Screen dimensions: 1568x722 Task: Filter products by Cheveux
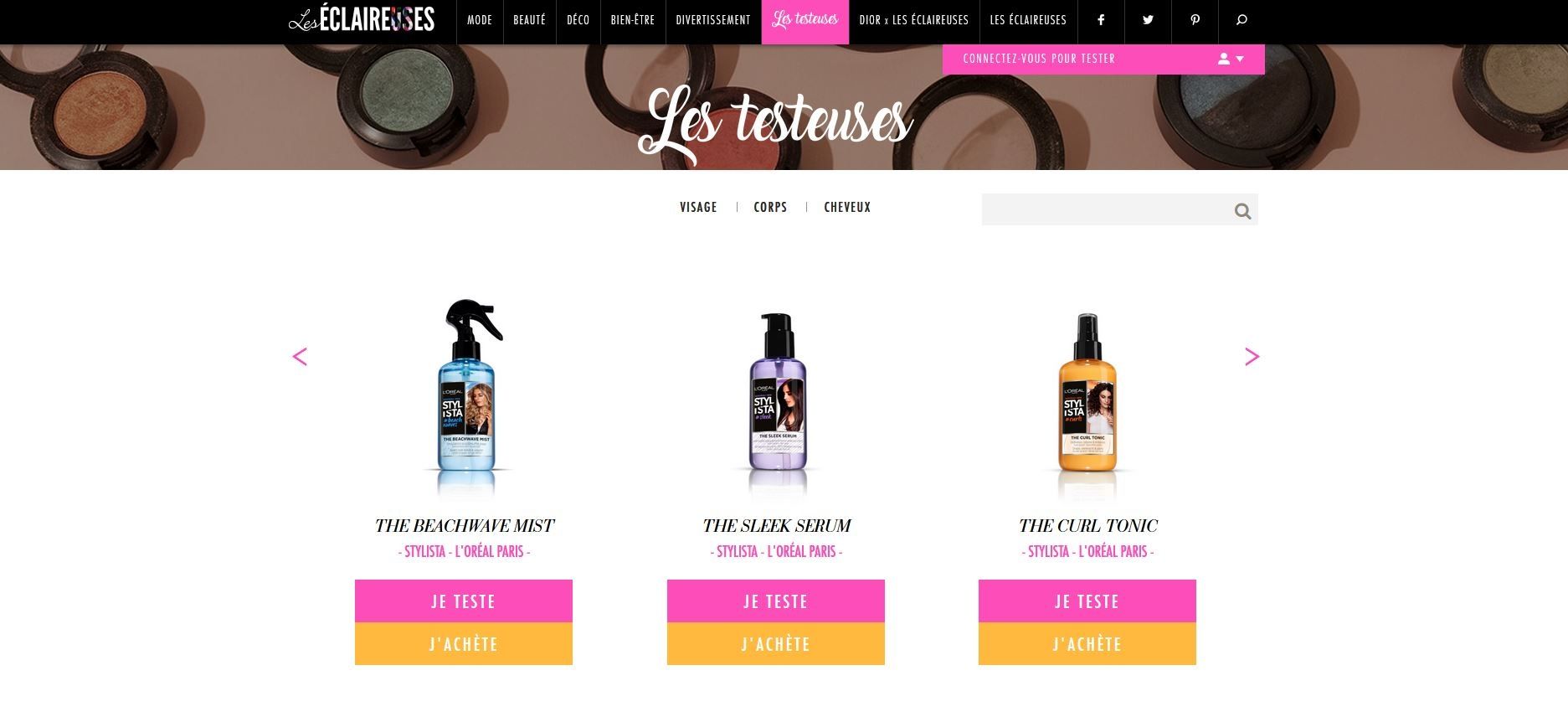tap(847, 207)
